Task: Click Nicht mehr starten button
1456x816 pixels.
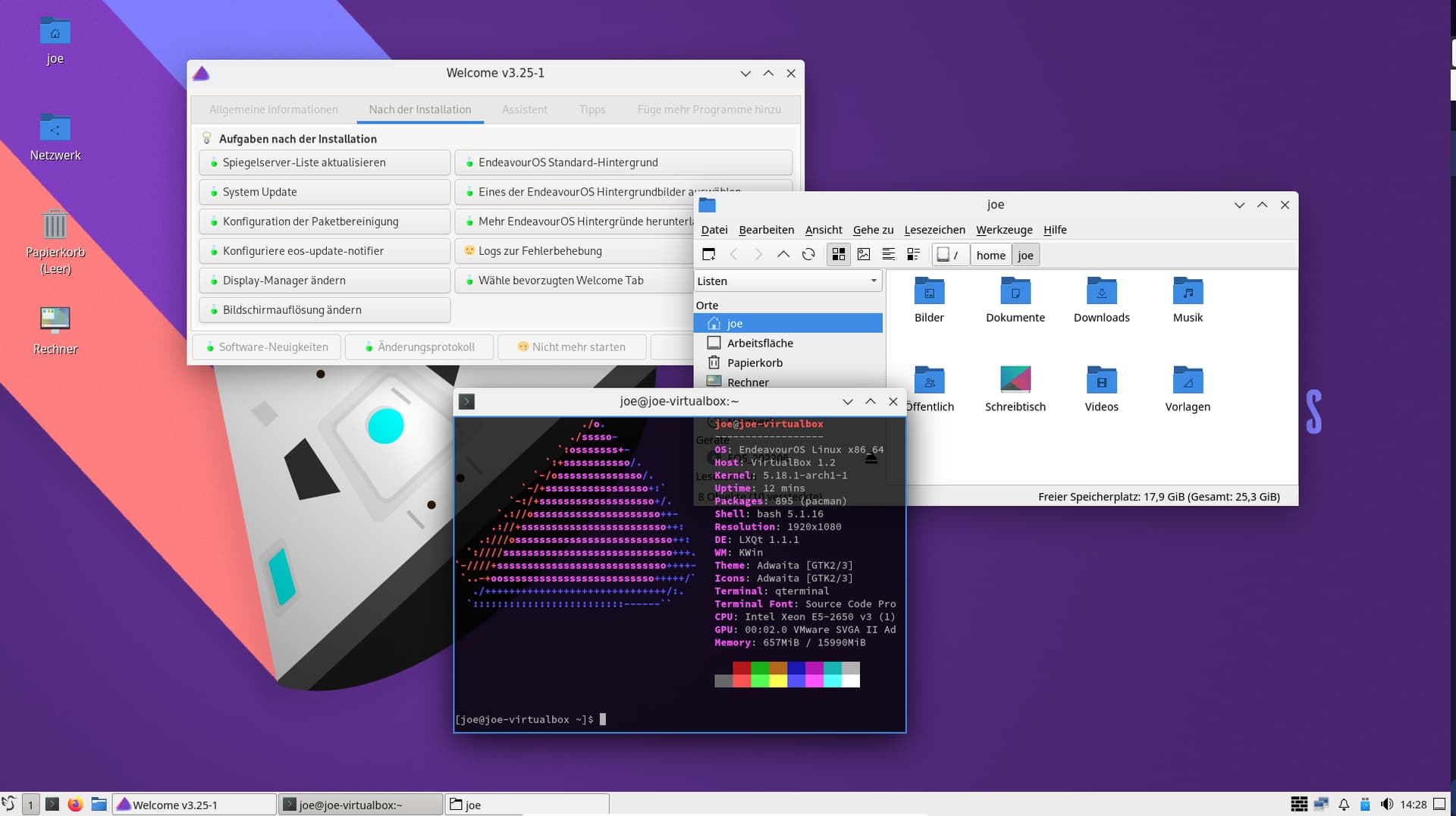Action: 572,347
